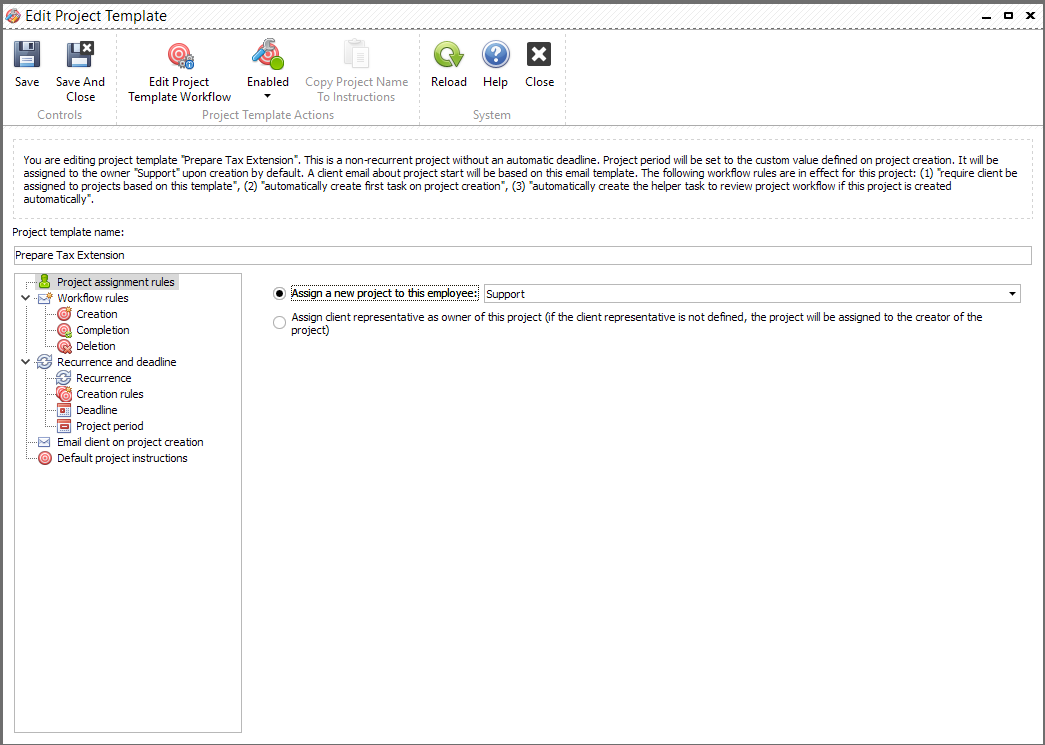Select the Deadline tree item
Viewport: 1045px width, 745px height.
point(97,410)
